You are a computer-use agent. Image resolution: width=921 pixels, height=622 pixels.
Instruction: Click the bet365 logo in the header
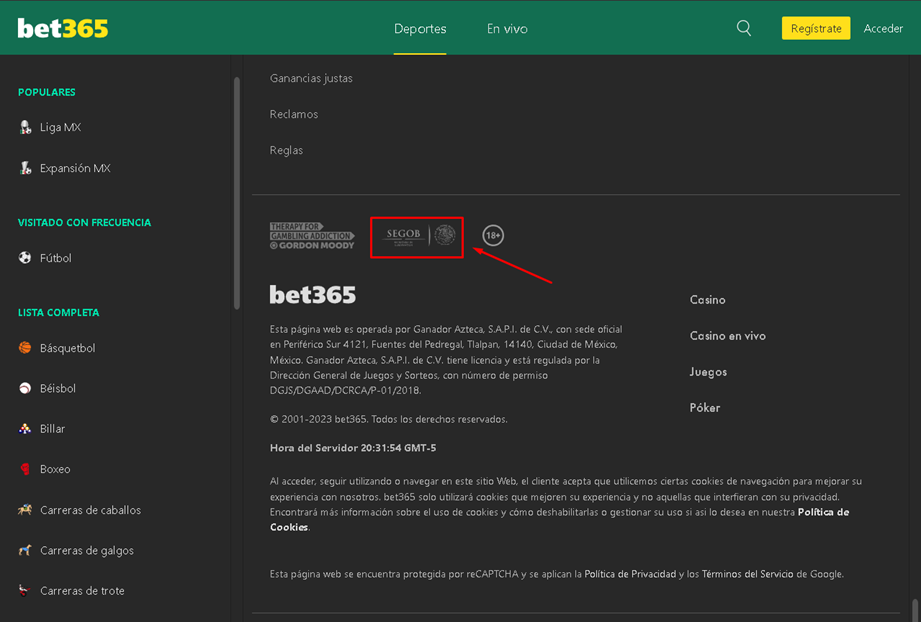pos(63,28)
